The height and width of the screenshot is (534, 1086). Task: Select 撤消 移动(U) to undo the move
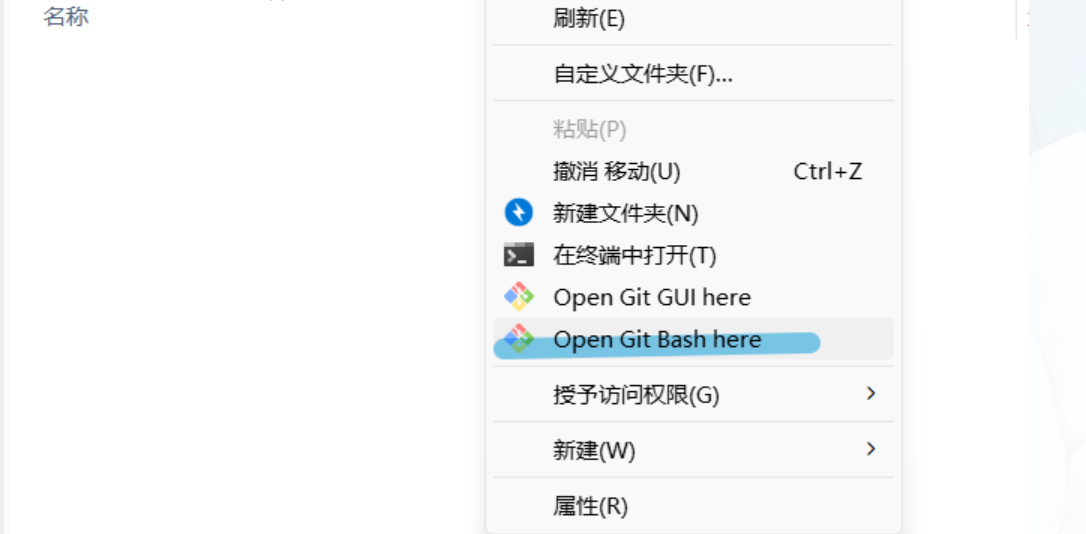coord(693,171)
